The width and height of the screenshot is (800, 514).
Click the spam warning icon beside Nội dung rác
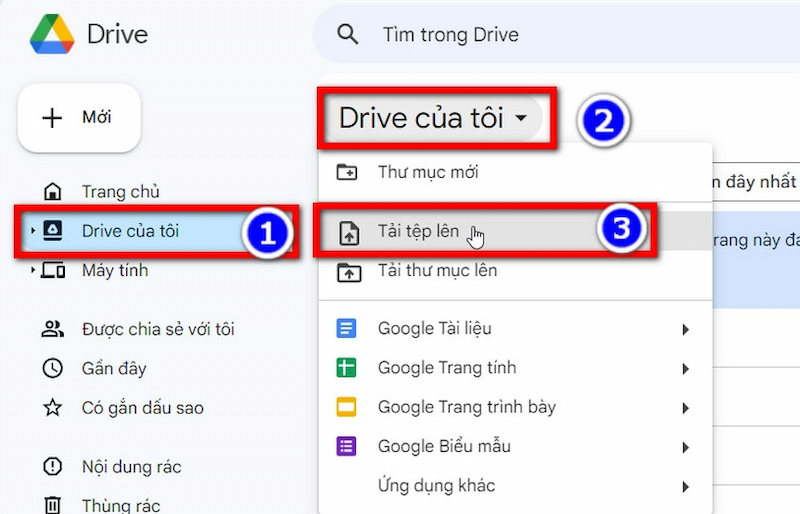coord(53,467)
